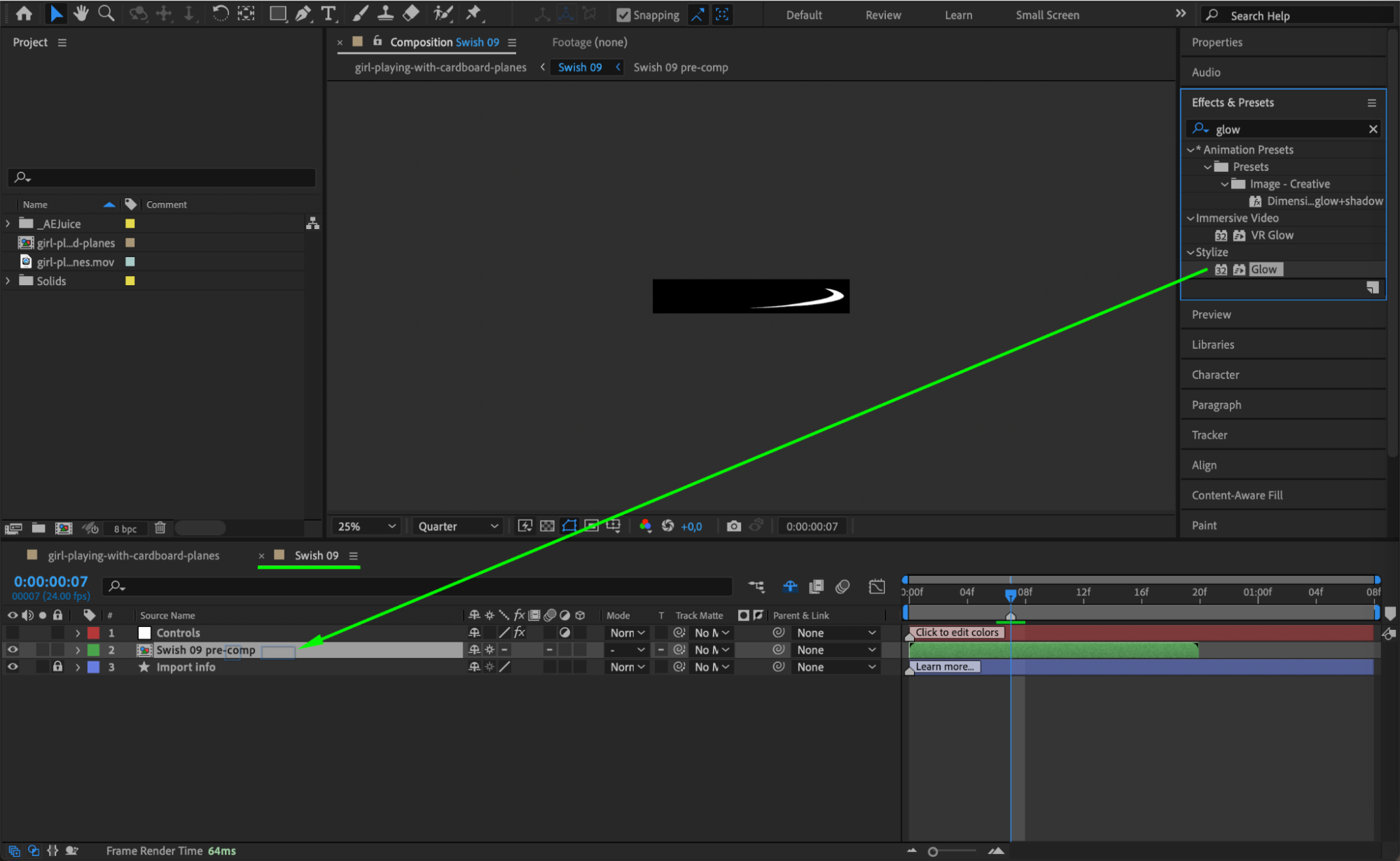
Task: Open the Quarter resolution dropdown
Action: [x=458, y=526]
